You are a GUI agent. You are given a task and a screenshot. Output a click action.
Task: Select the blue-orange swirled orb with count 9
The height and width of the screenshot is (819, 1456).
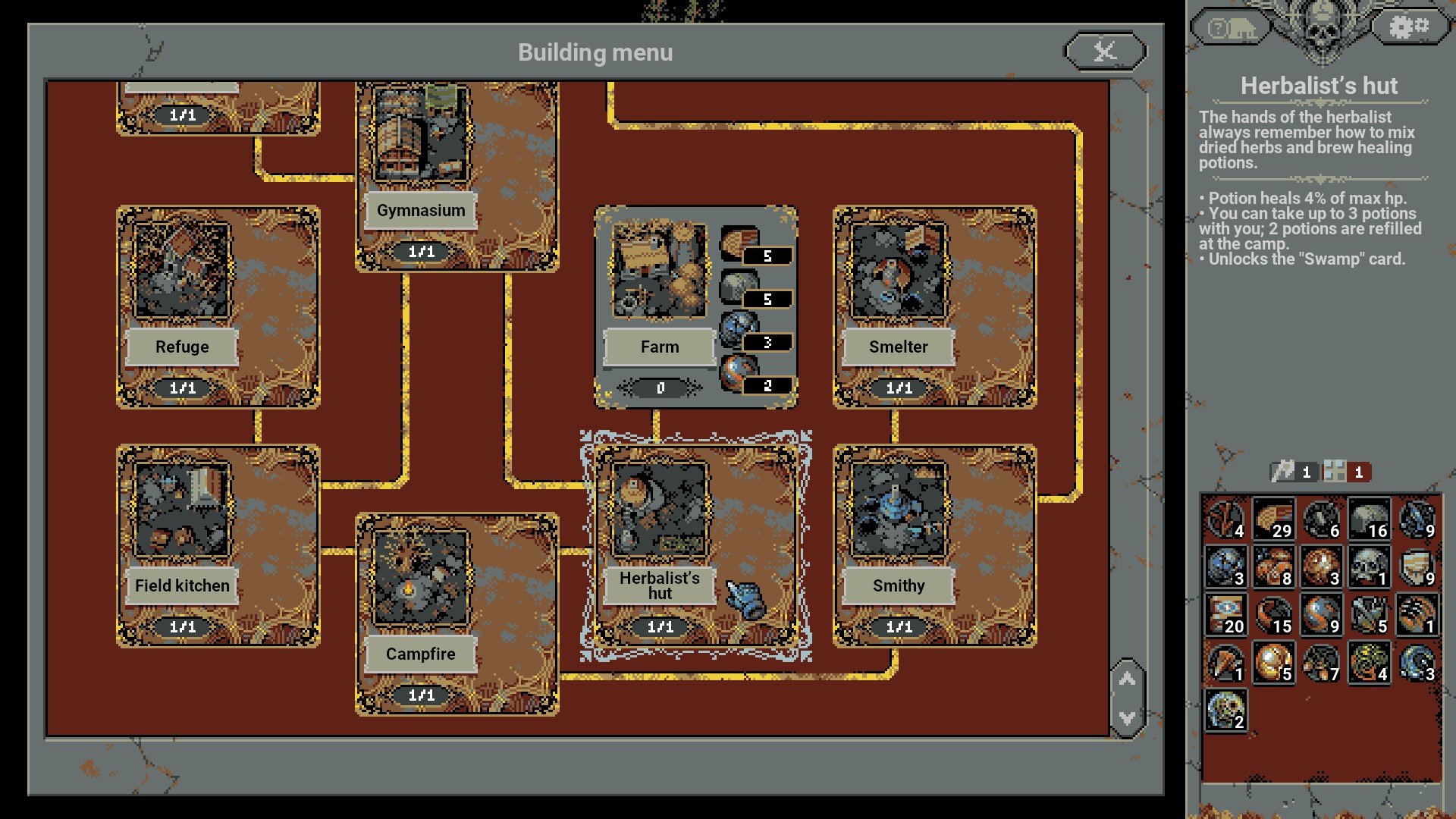[1322, 614]
